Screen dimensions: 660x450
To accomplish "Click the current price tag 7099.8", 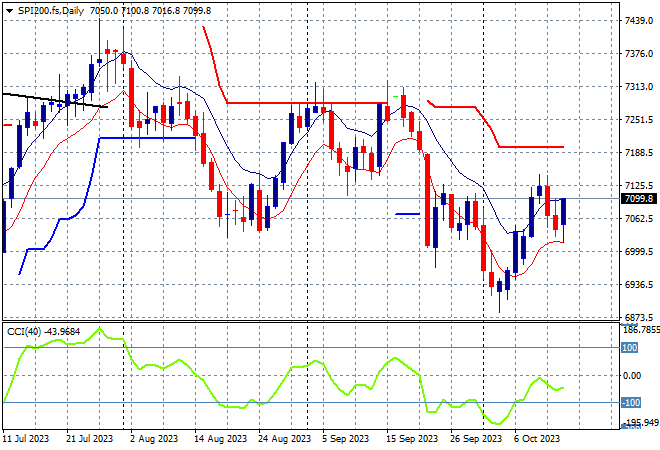I will coord(639,199).
